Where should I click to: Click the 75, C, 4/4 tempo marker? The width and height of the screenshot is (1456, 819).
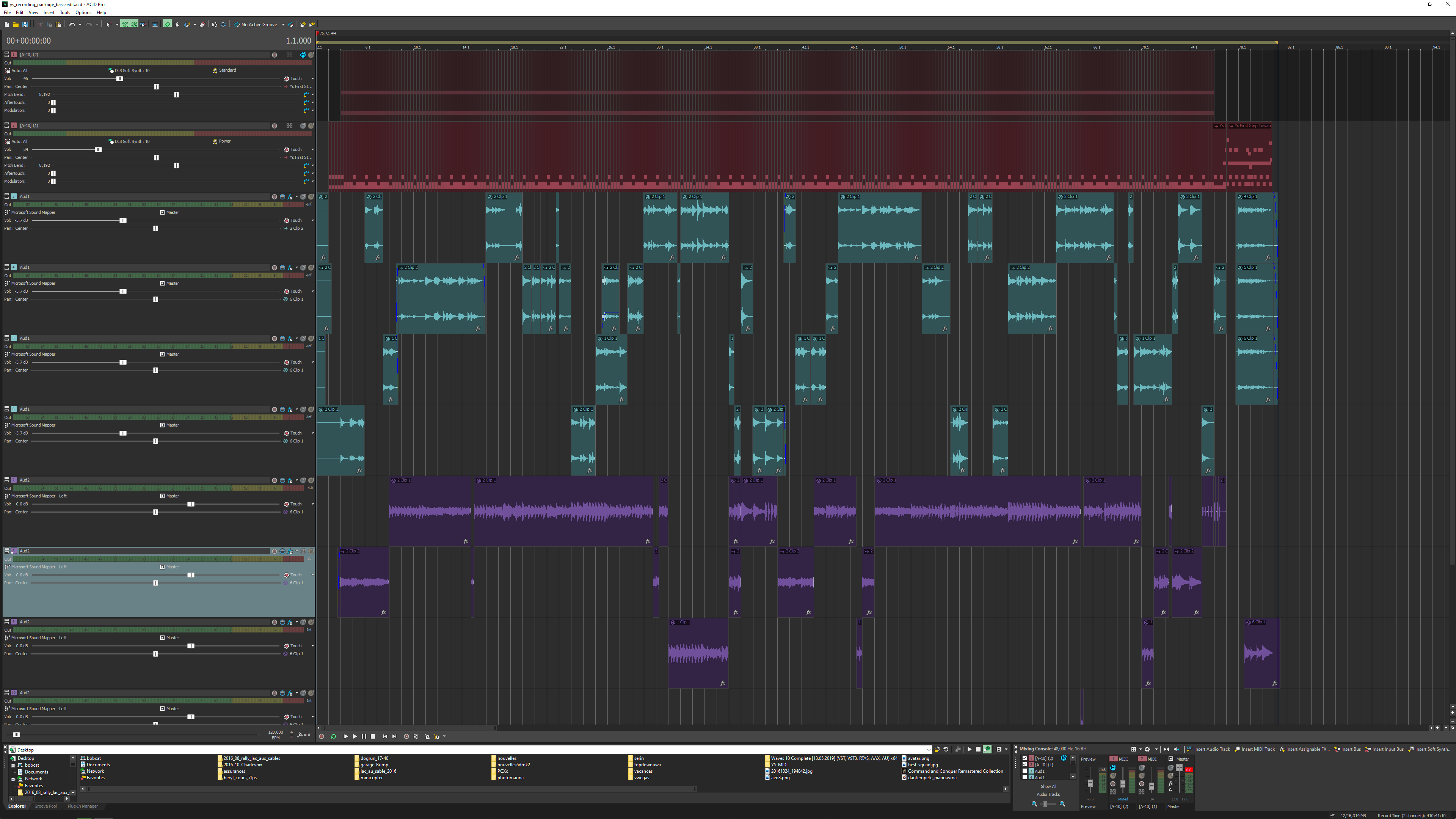coord(327,33)
